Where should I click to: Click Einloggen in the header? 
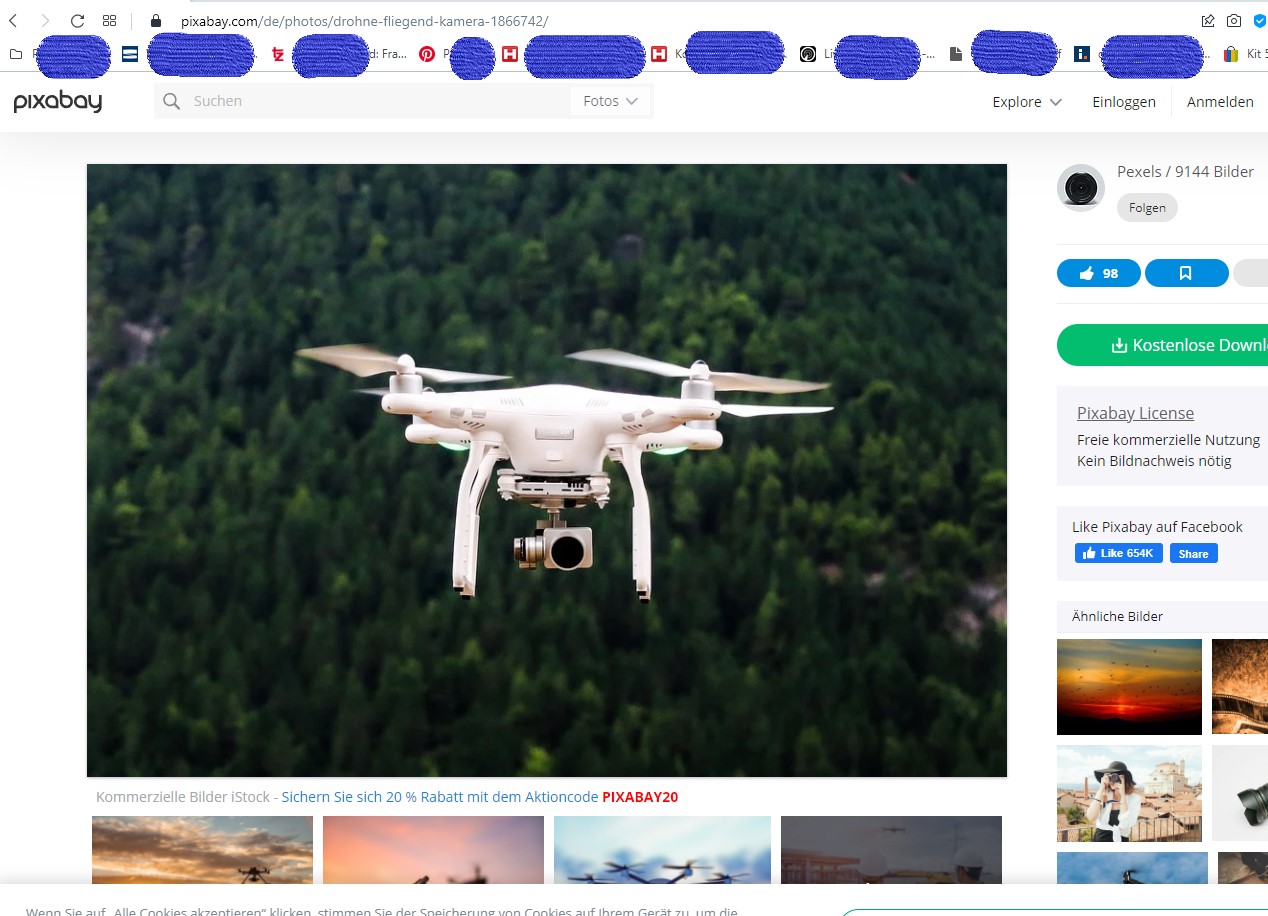1123,102
